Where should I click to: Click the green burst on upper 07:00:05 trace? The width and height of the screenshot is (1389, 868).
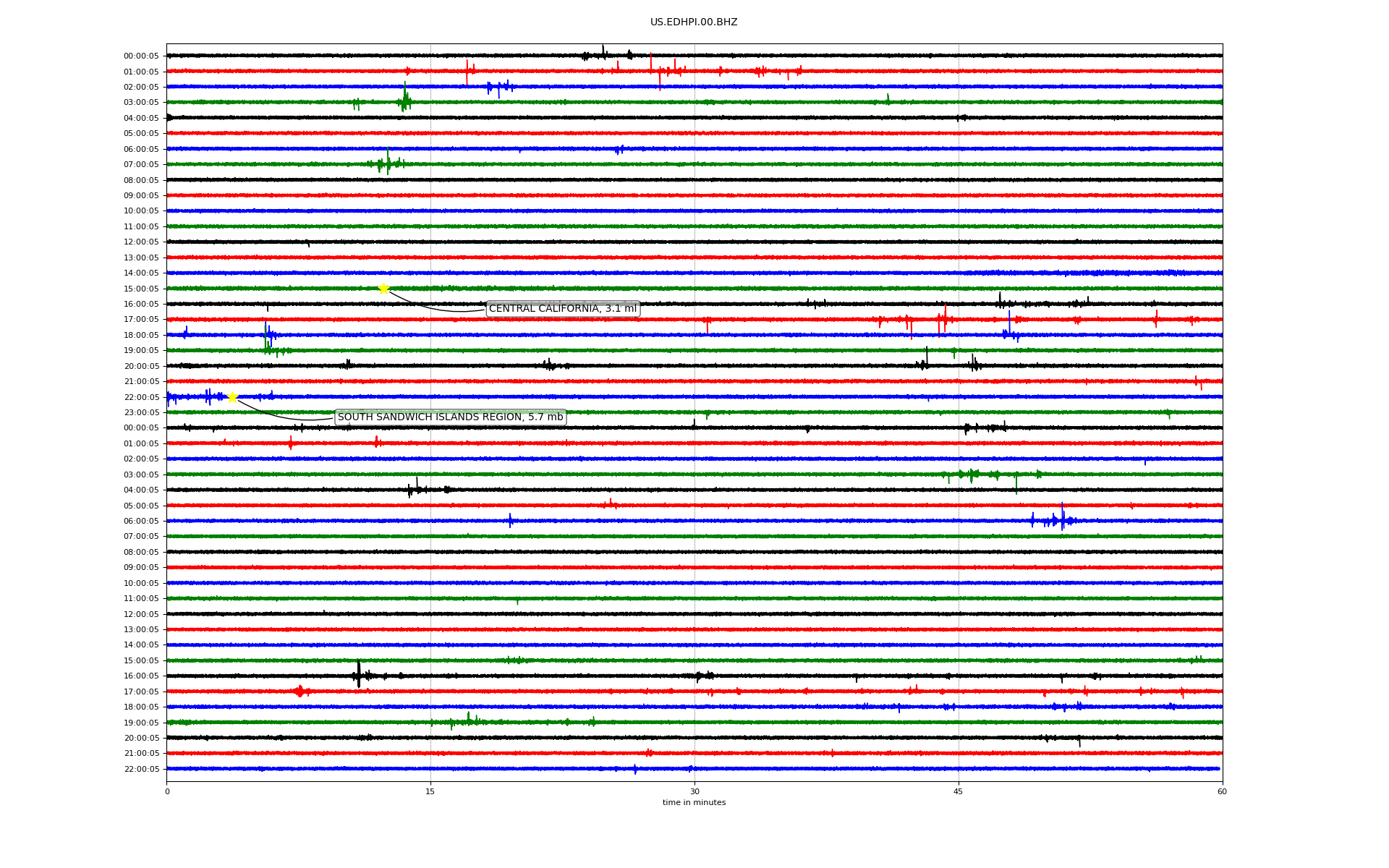tap(386, 163)
